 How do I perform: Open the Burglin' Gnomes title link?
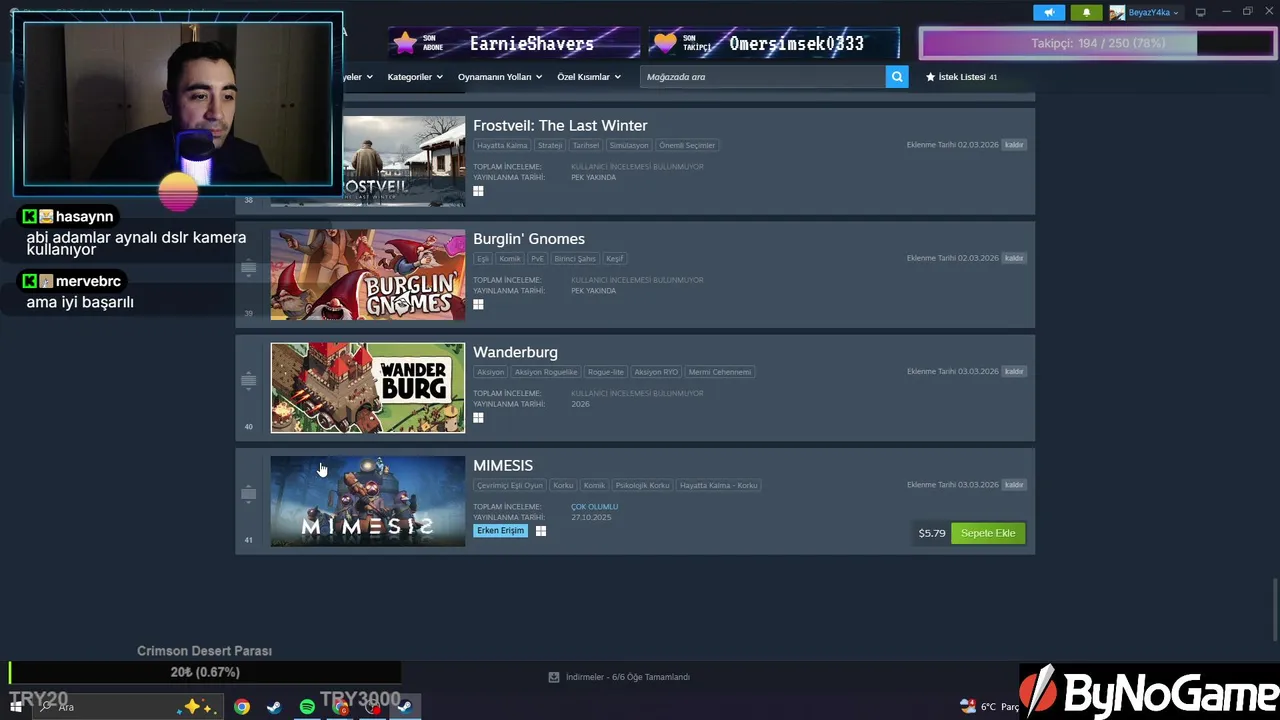click(529, 239)
